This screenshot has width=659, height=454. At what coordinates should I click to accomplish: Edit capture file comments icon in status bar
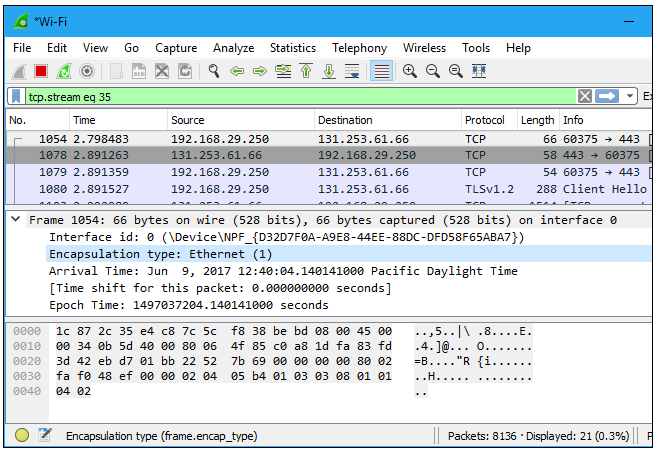pos(45,435)
